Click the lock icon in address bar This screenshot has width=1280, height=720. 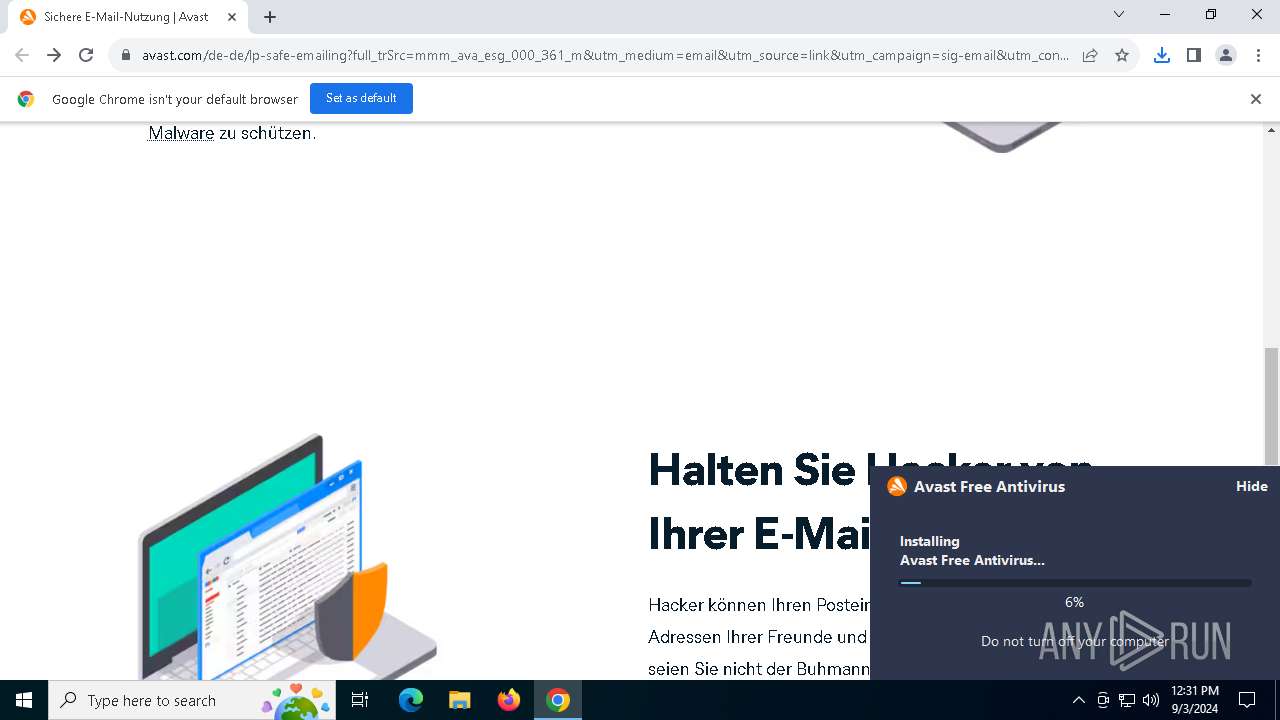tap(126, 56)
